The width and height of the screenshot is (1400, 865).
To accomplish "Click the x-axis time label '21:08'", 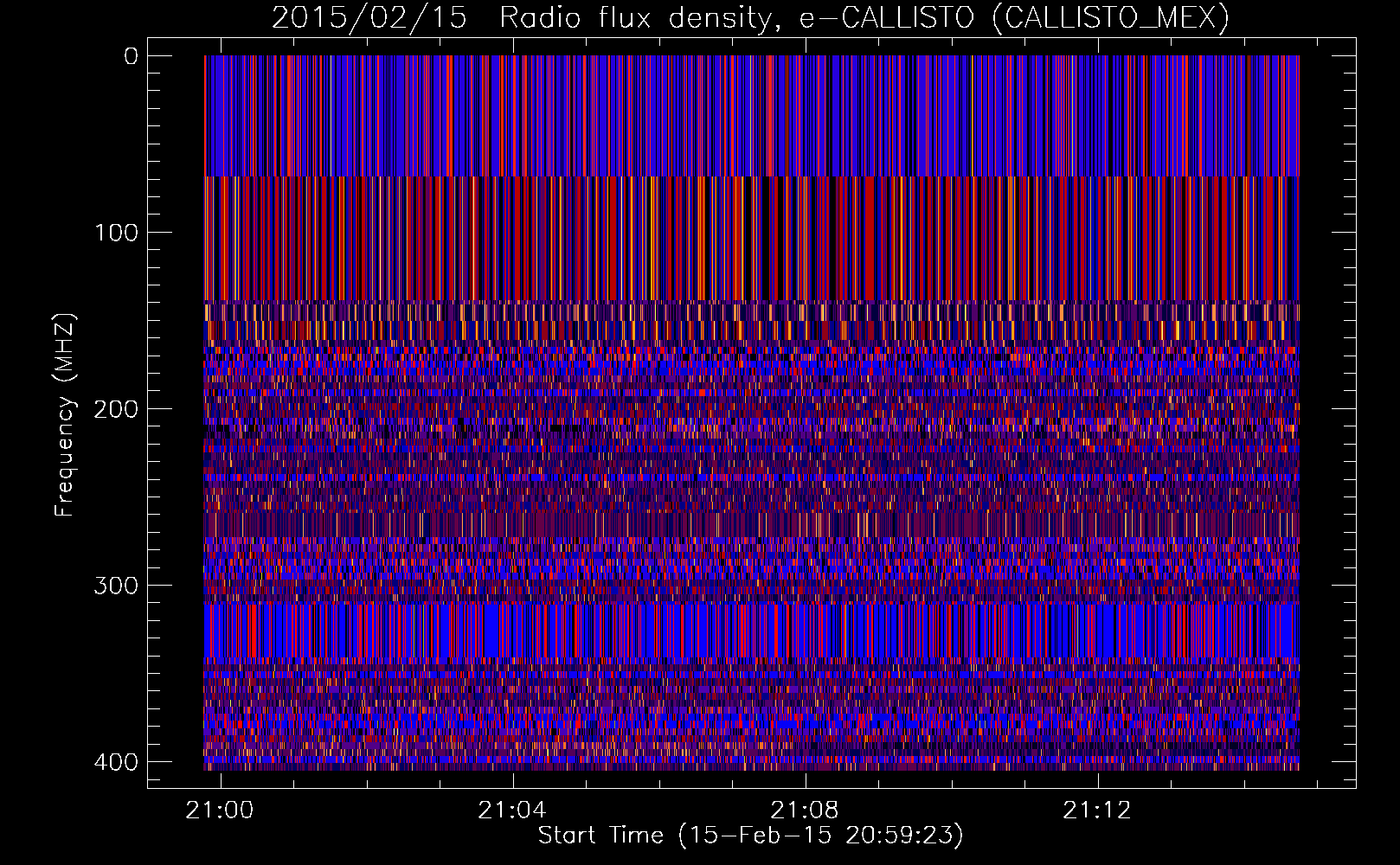I will tap(805, 811).
